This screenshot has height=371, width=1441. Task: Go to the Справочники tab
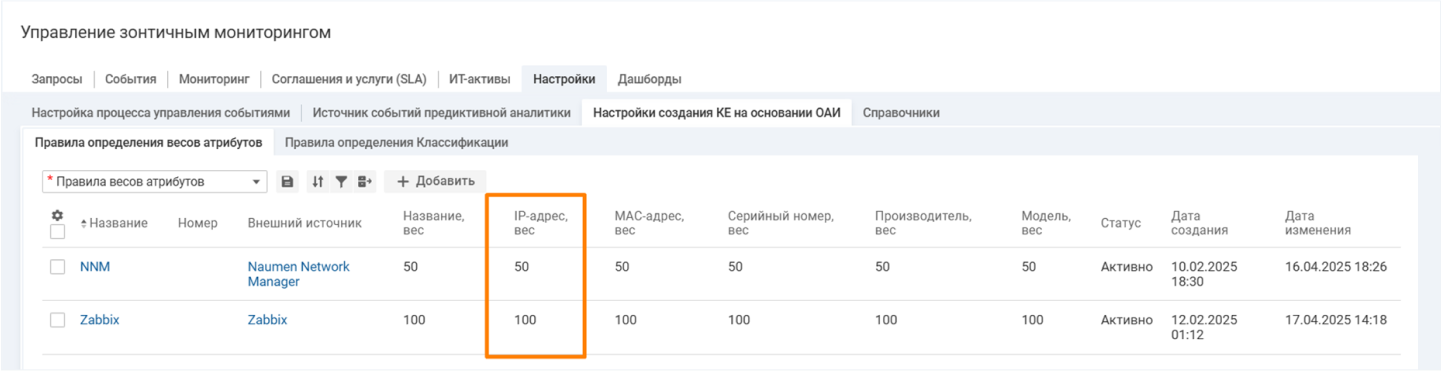(x=901, y=113)
